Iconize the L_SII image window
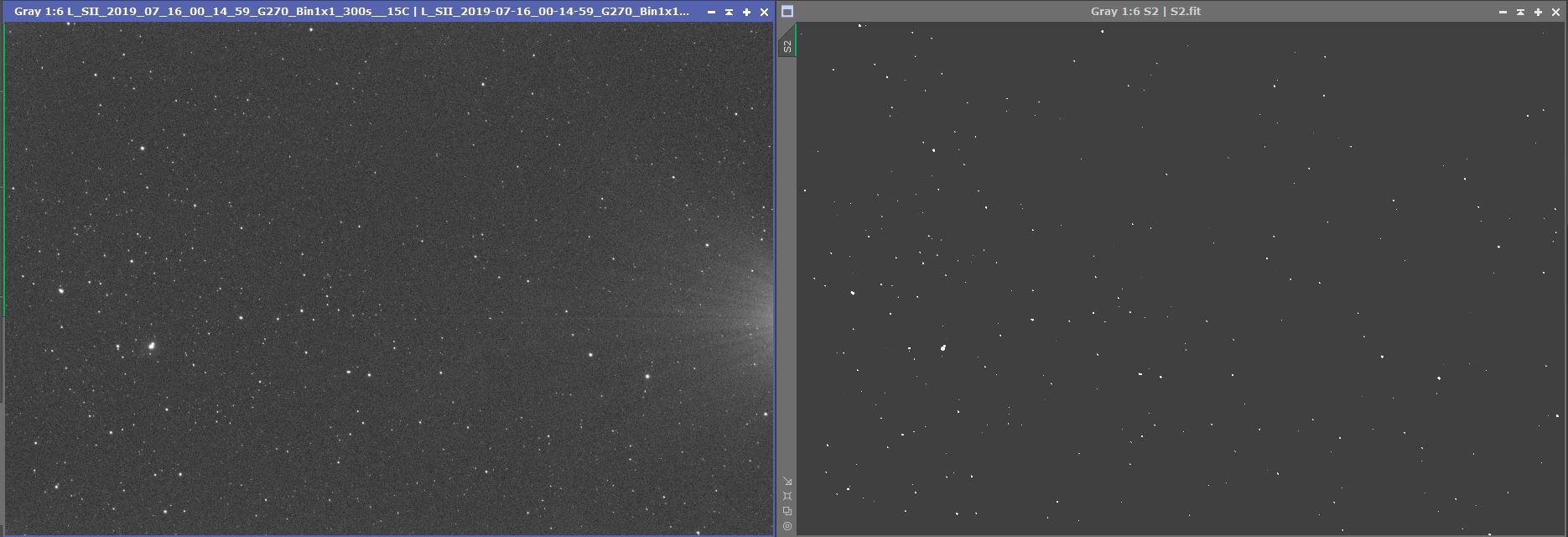Screen dimensions: 1568x537 click(729, 12)
